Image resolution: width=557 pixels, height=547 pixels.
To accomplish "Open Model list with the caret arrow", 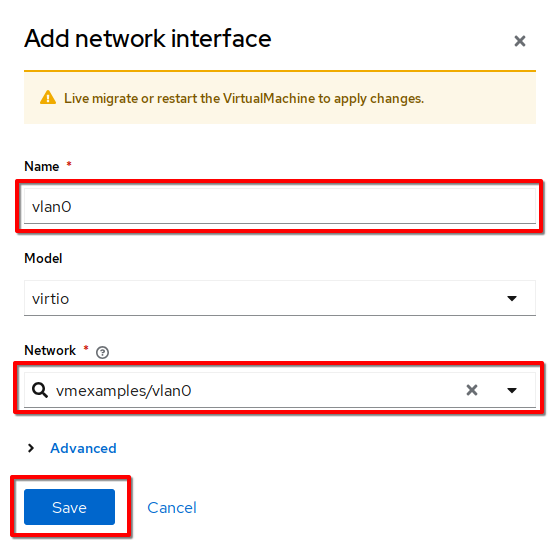I will click(x=512, y=298).
